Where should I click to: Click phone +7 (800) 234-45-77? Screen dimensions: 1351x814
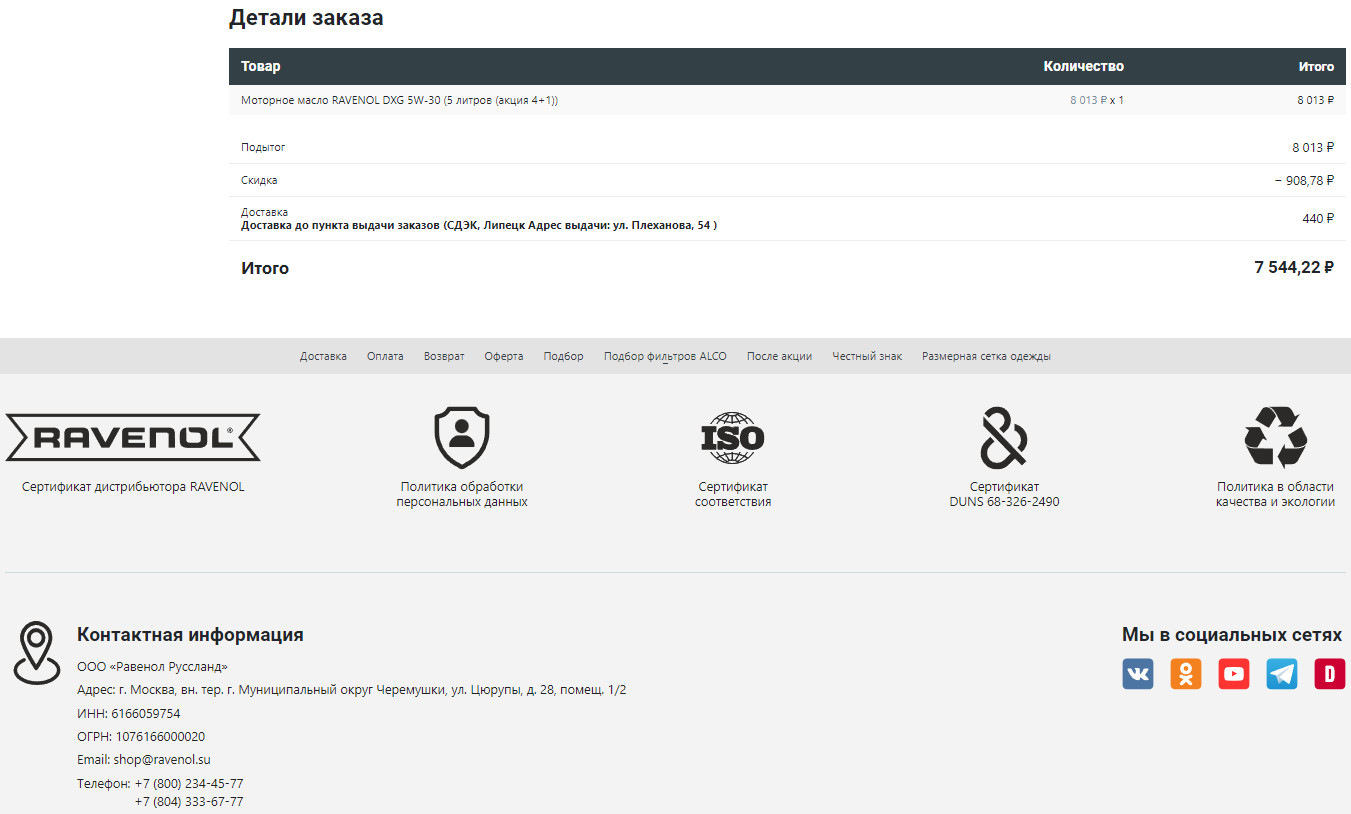click(x=189, y=783)
